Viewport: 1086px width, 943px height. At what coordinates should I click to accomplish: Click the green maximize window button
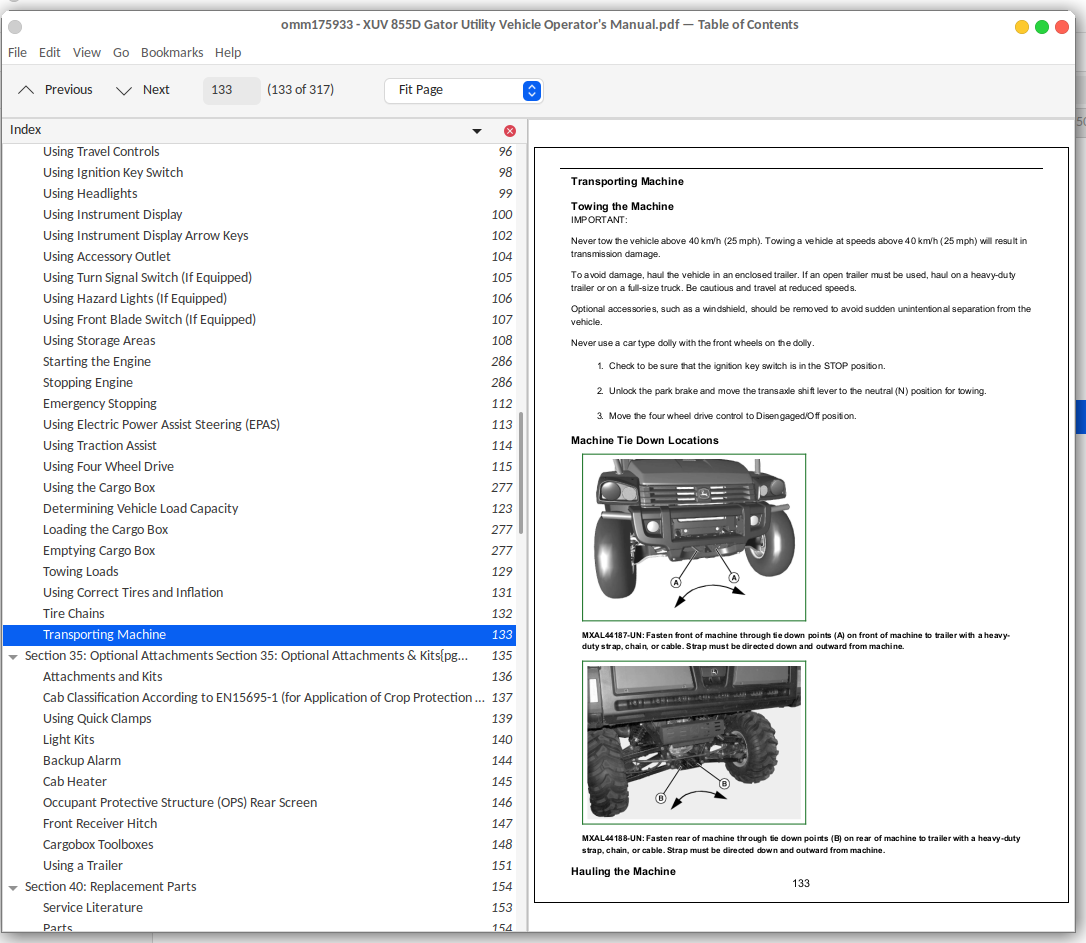click(1042, 27)
